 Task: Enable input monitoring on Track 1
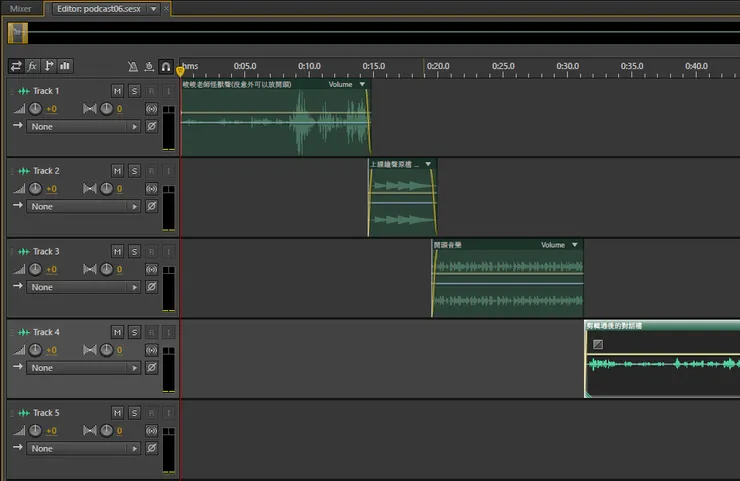coord(168,91)
